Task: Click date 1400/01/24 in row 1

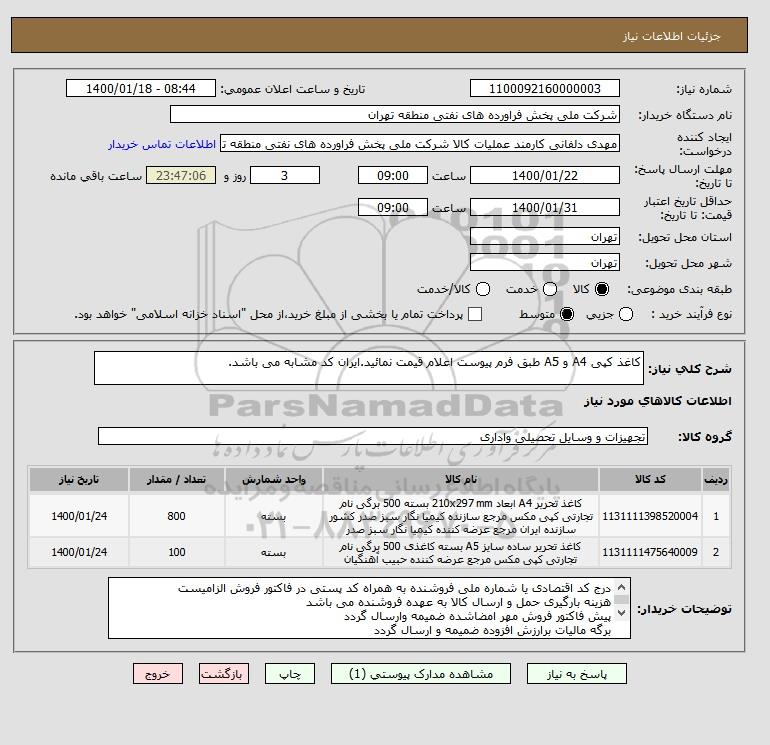Action: (79, 516)
